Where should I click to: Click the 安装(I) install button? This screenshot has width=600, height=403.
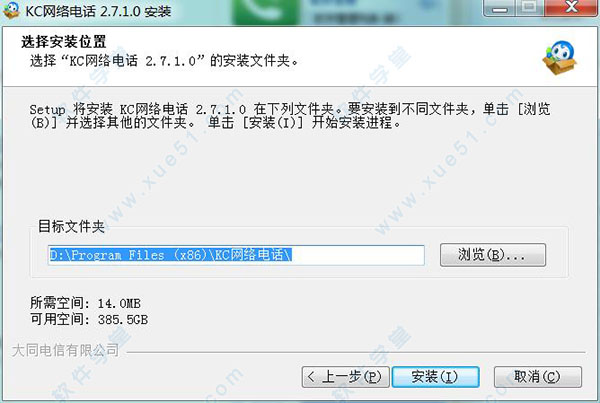(436, 377)
